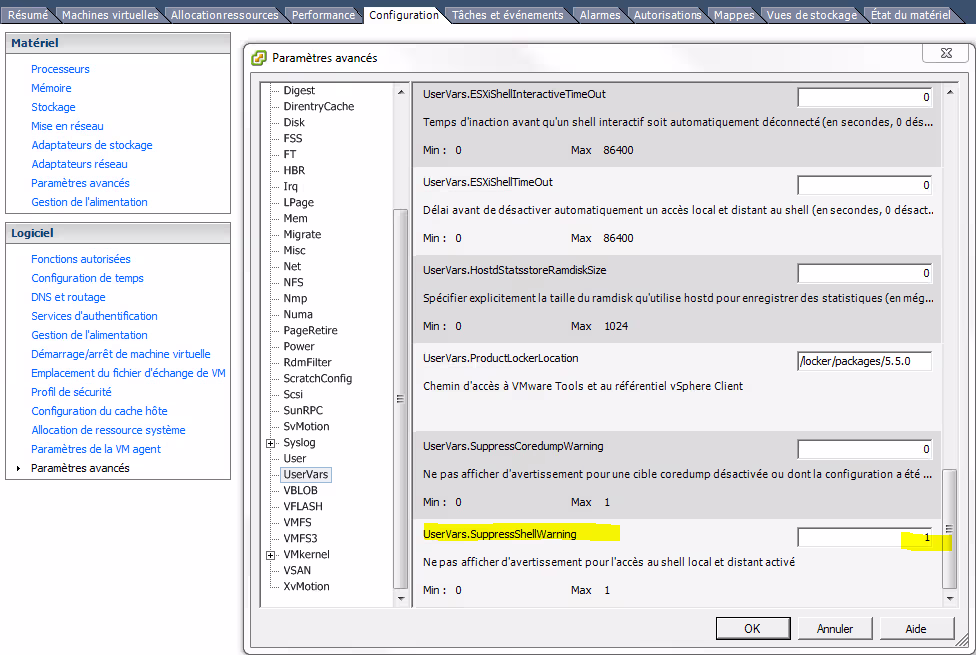This screenshot has height=655, width=976.
Task: Click the category tree vertical scrollbar thumb
Action: pos(401,397)
